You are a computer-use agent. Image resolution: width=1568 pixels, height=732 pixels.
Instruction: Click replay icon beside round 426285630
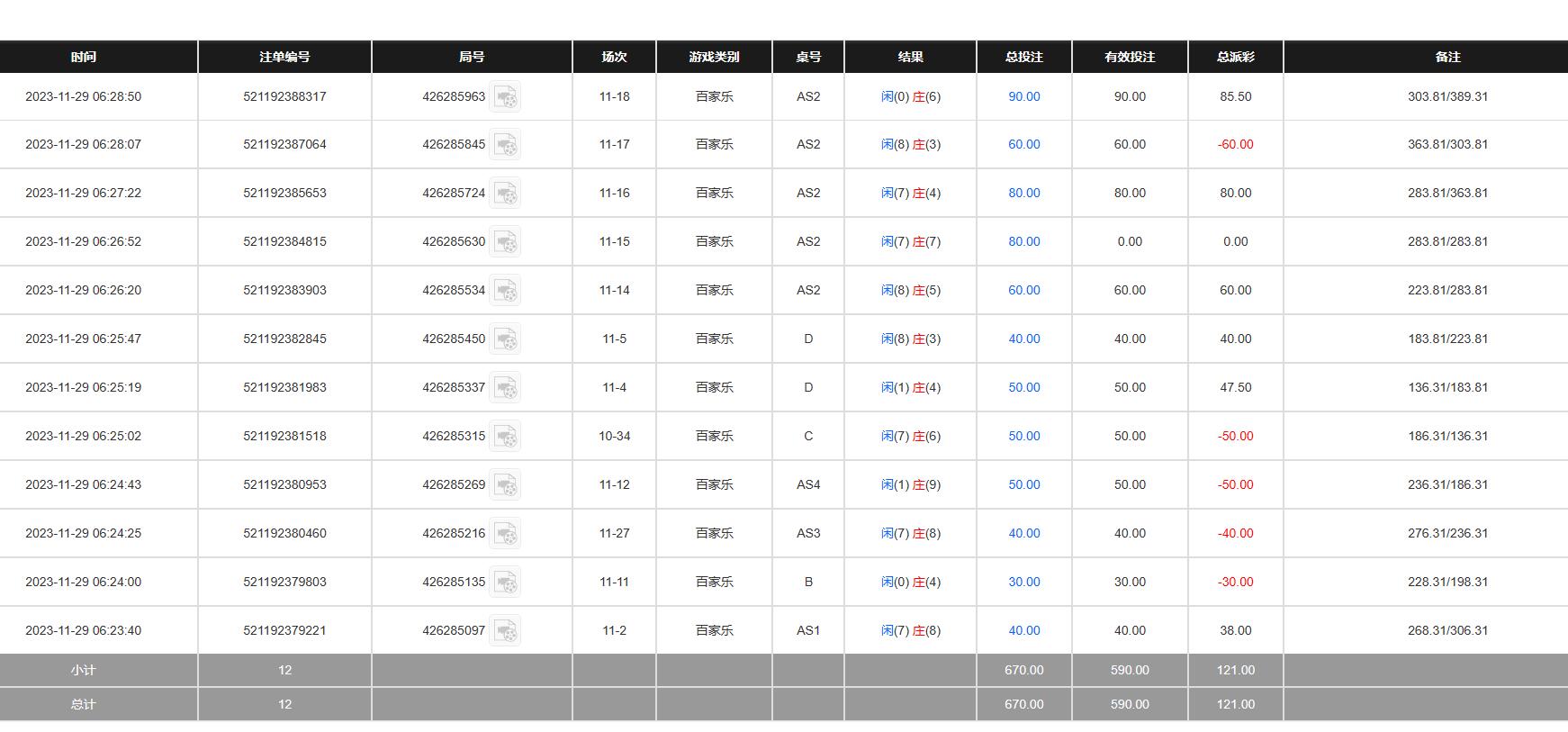tap(505, 242)
